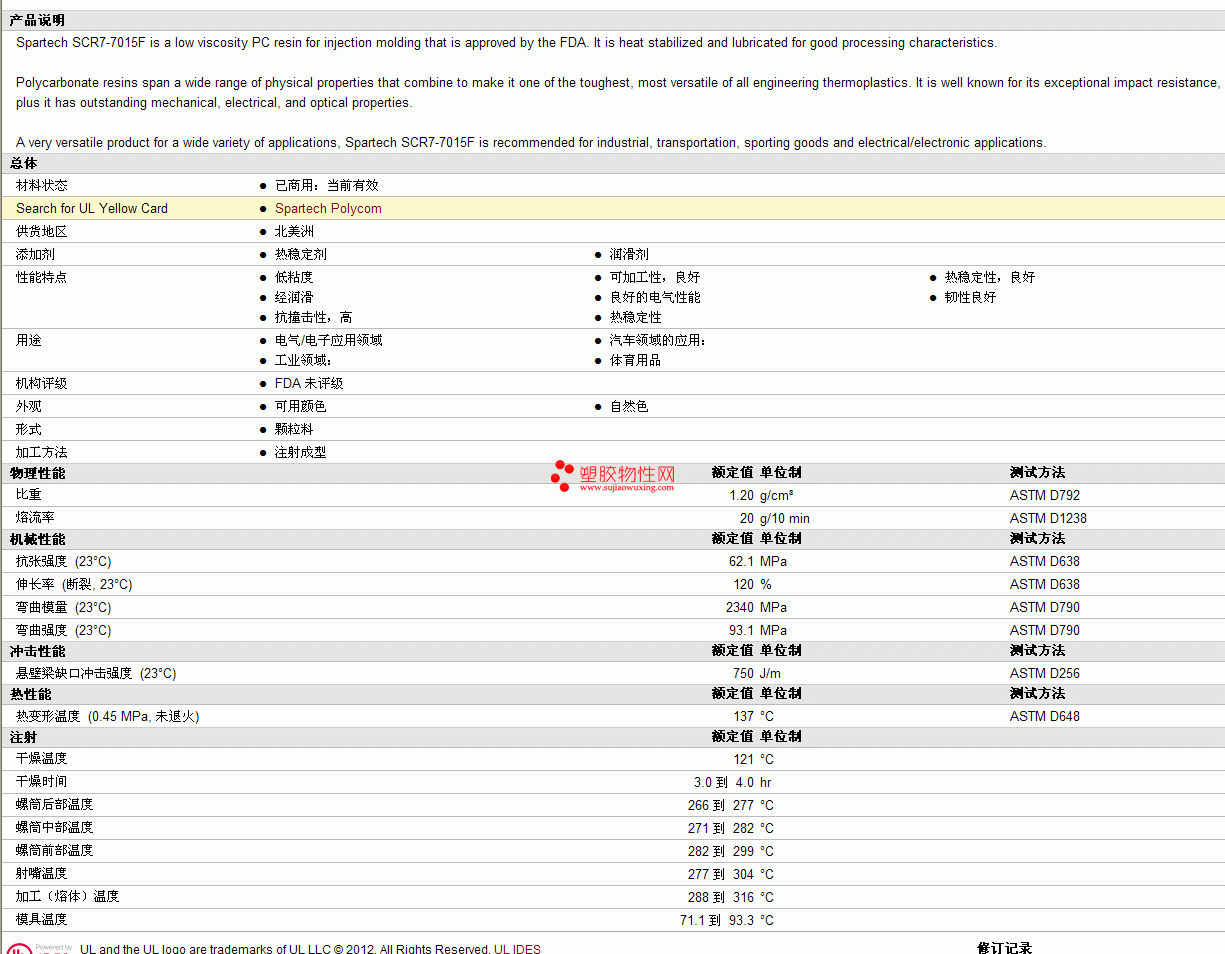Select the 抗张强度 (23°C) row label
The image size is (1225, 954).
[x=64, y=561]
